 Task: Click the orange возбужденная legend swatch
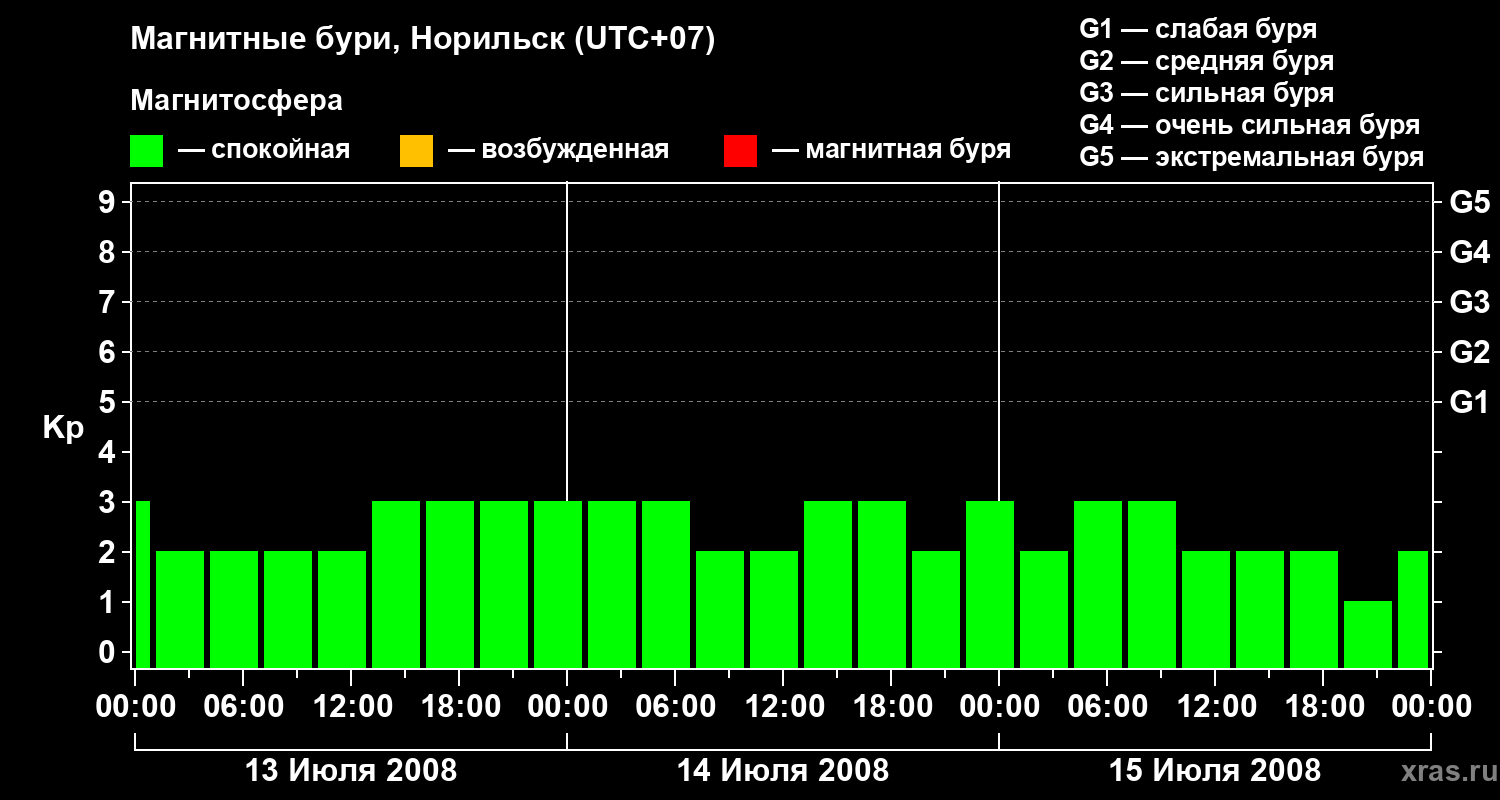tap(416, 151)
